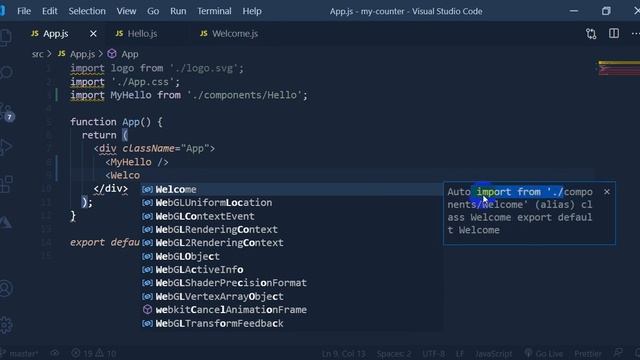Image resolution: width=640 pixels, height=360 pixels.
Task: Select the WebGLUniformLocation suggestion
Action: 292,202
